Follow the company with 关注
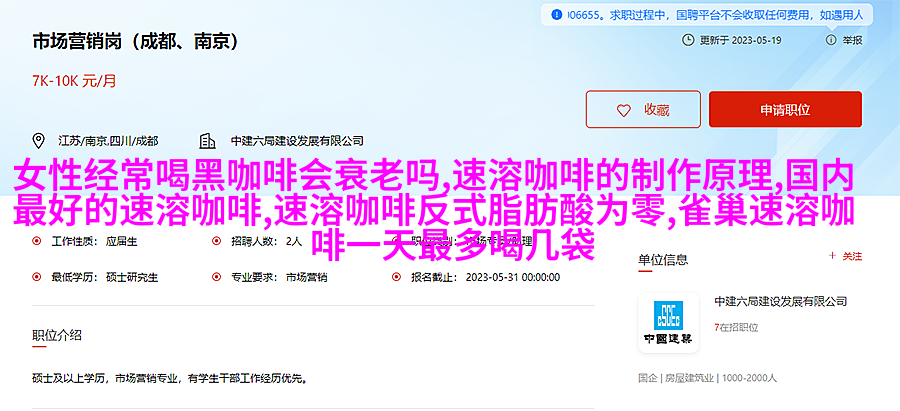The height and width of the screenshot is (411, 900). [x=845, y=257]
